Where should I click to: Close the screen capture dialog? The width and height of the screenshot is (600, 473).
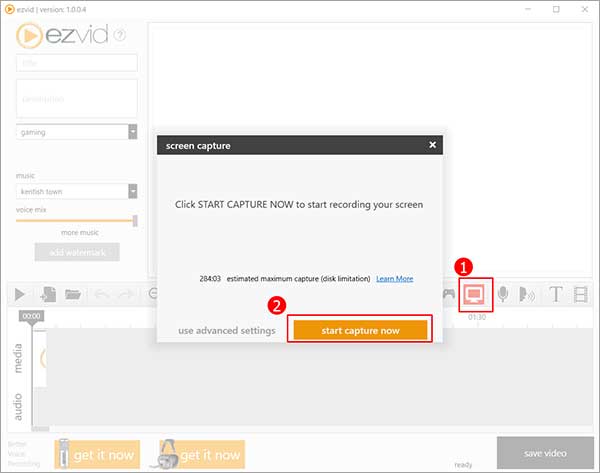pyautogui.click(x=432, y=145)
